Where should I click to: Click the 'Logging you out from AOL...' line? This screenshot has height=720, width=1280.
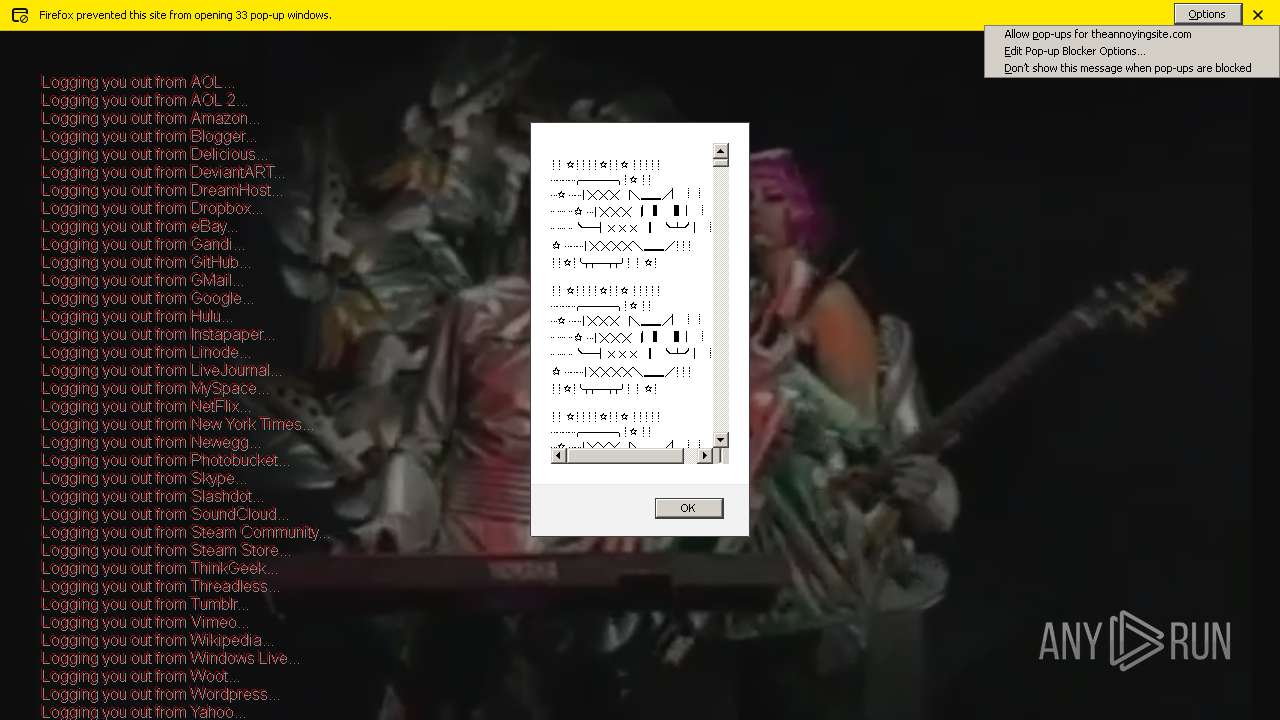(138, 82)
